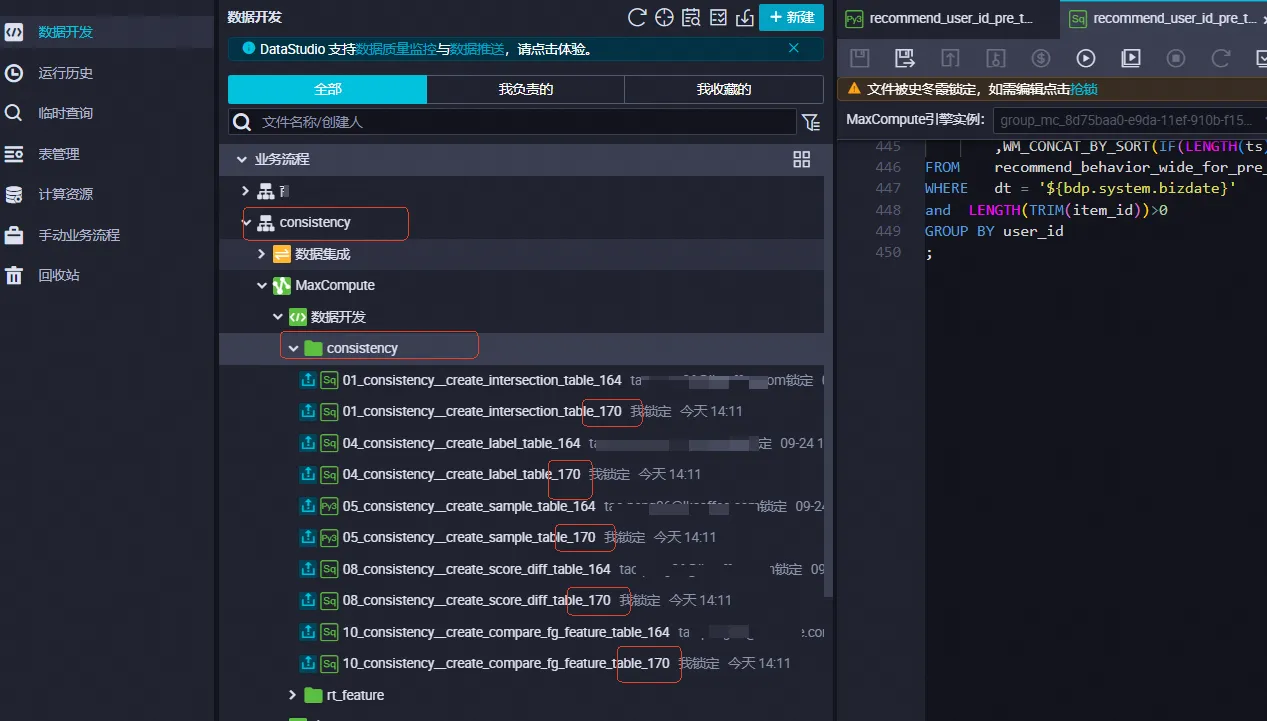Screen dimensions: 1267x721
Task: Switch to the Sq recommend_user_id_pre_t tab
Action: coord(1164,18)
